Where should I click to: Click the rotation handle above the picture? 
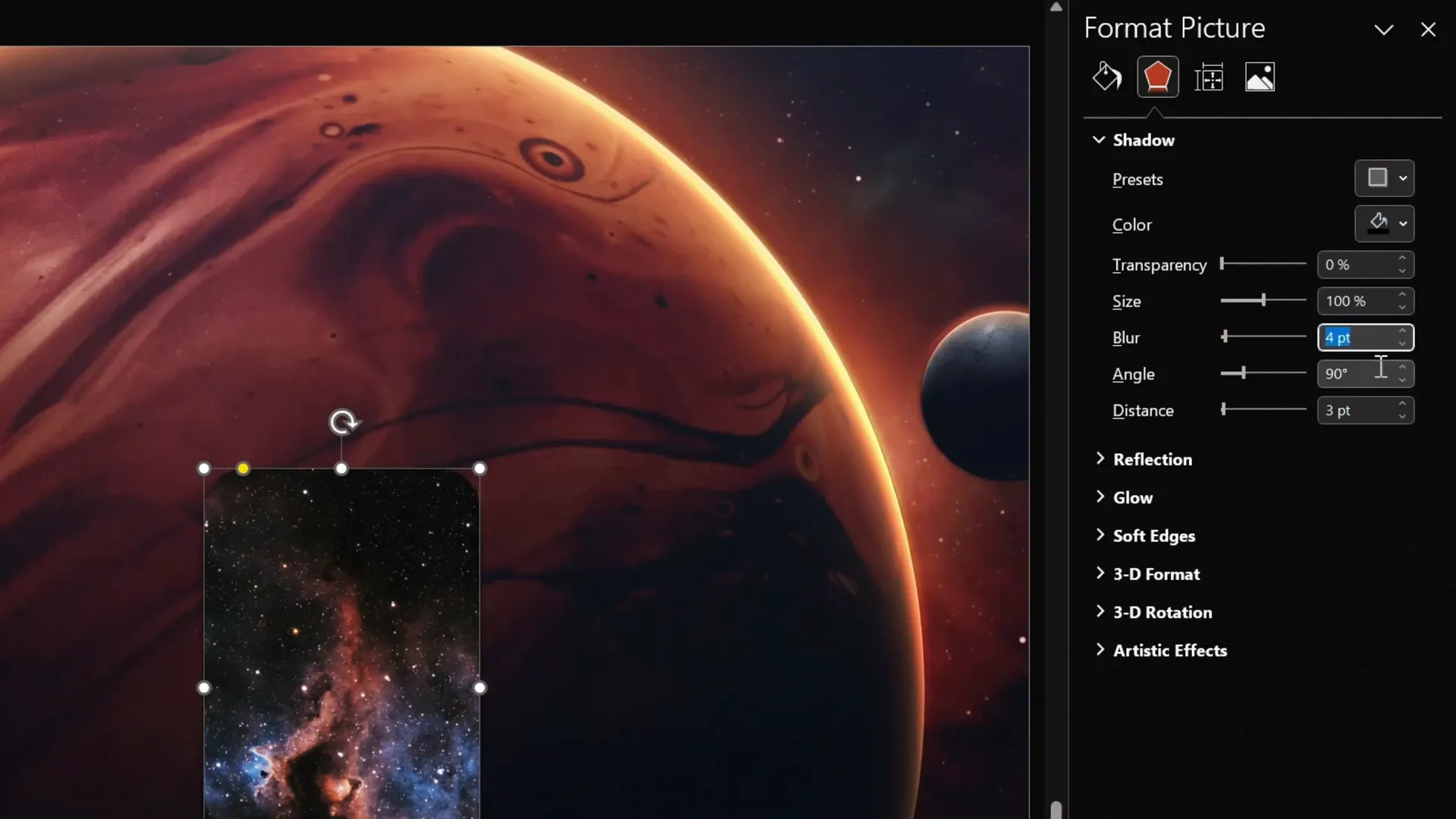tap(343, 422)
